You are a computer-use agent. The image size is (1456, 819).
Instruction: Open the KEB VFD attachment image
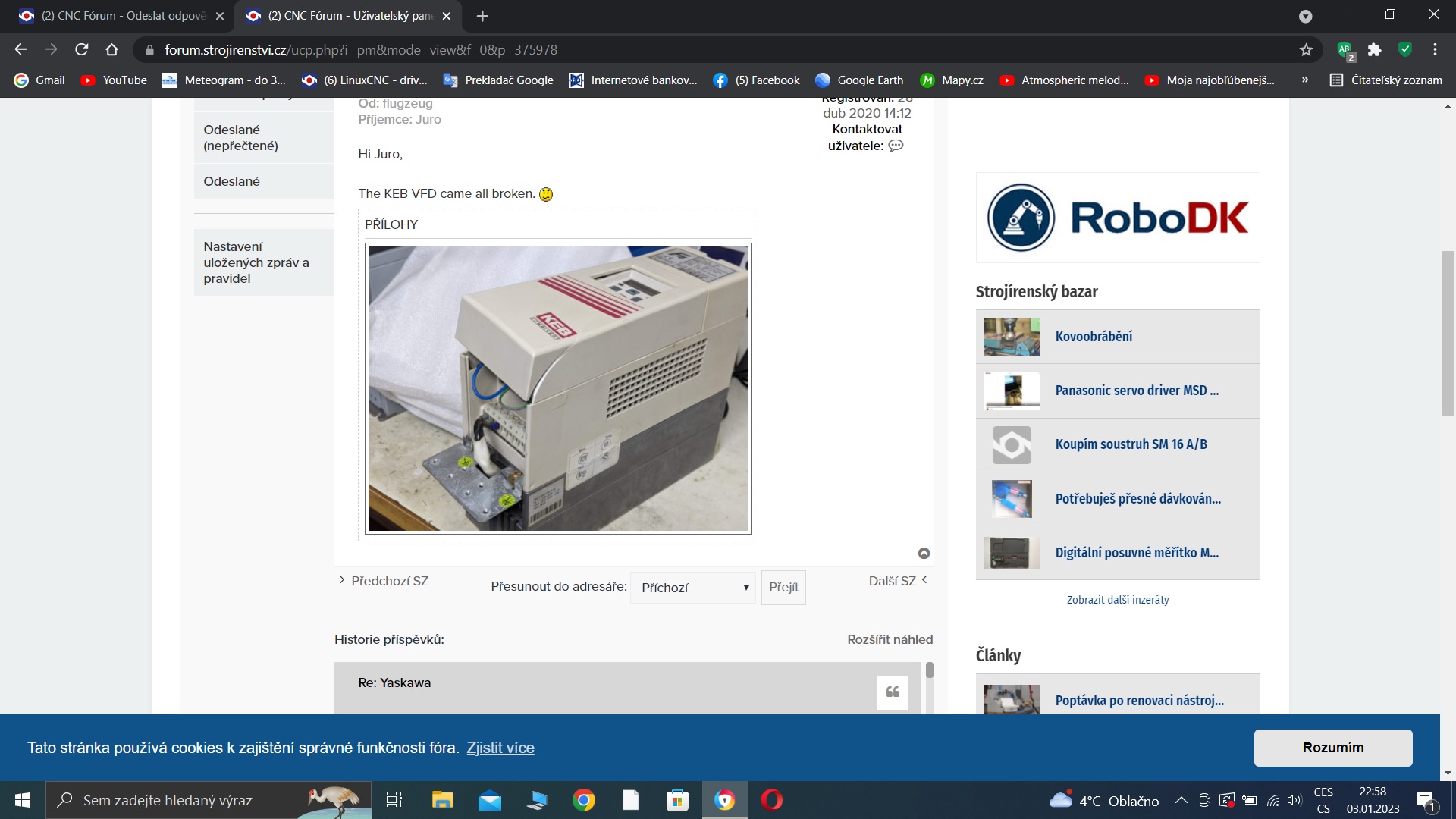(557, 388)
